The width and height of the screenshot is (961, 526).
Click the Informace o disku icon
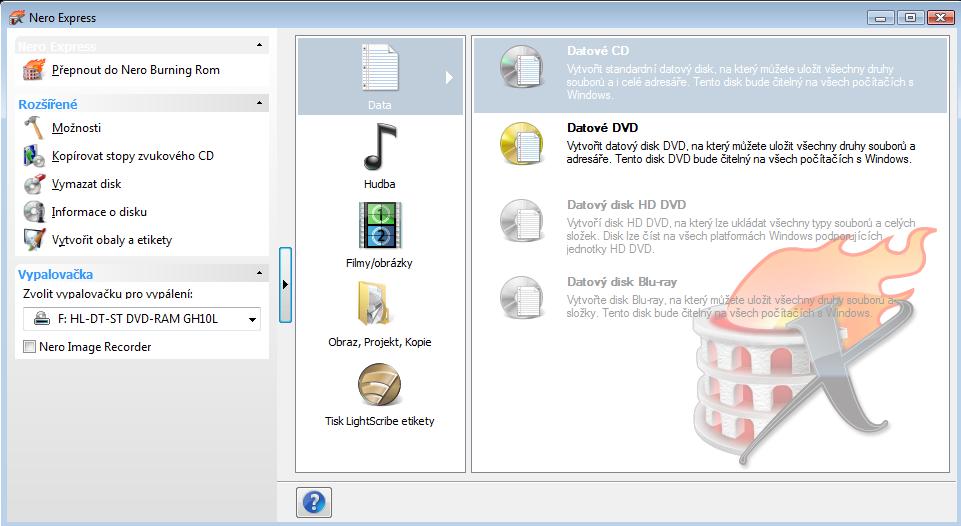pyautogui.click(x=34, y=212)
